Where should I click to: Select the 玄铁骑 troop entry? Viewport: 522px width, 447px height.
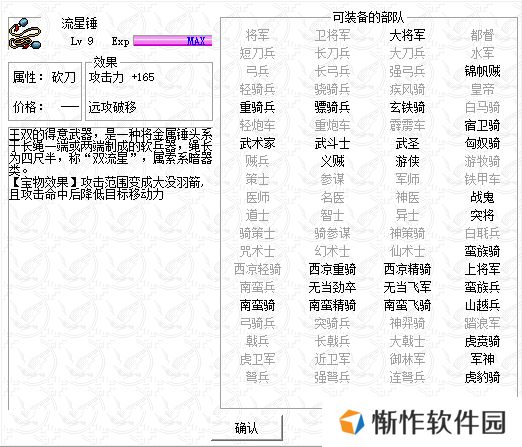tap(407, 107)
